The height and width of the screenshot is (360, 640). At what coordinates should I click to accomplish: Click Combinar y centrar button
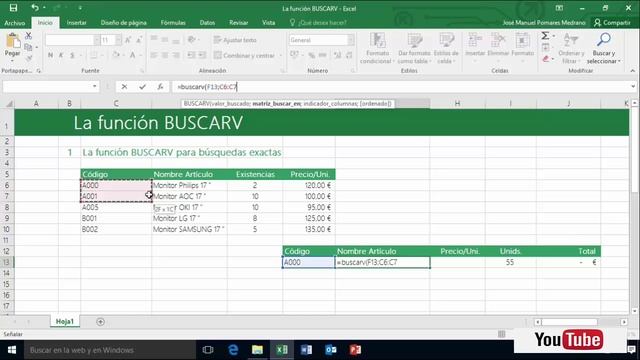(x=244, y=55)
